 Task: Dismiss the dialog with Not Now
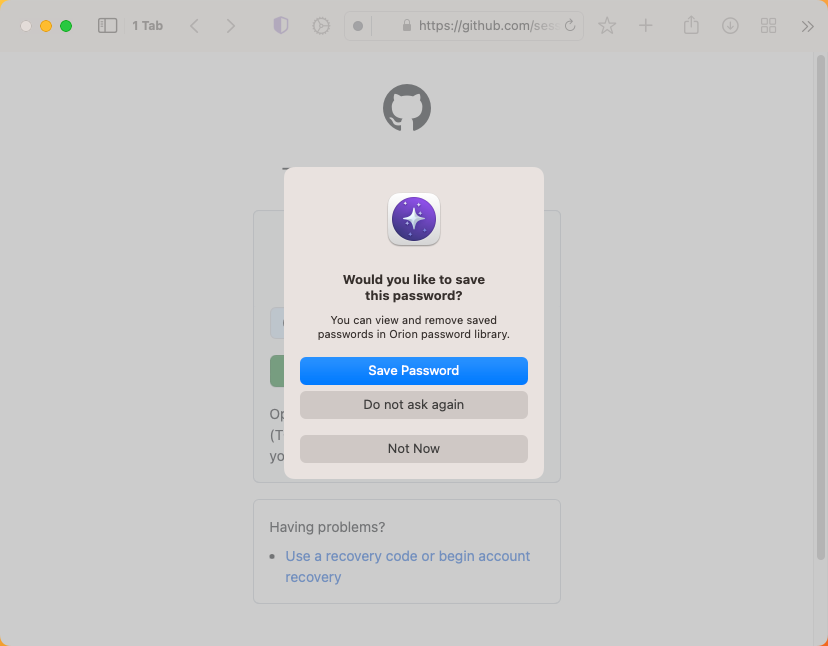tap(413, 449)
